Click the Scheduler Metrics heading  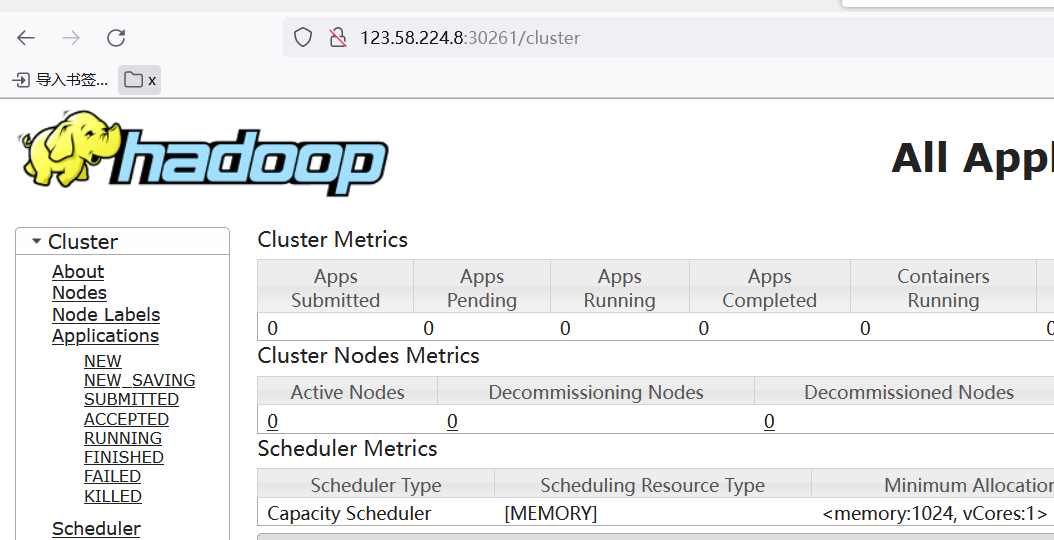(348, 449)
